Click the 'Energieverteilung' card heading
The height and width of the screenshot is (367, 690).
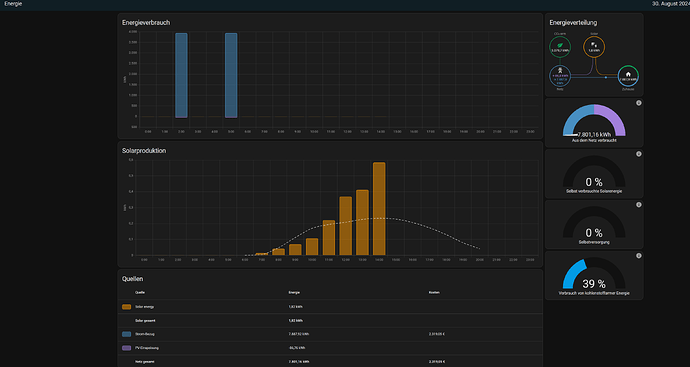point(573,22)
